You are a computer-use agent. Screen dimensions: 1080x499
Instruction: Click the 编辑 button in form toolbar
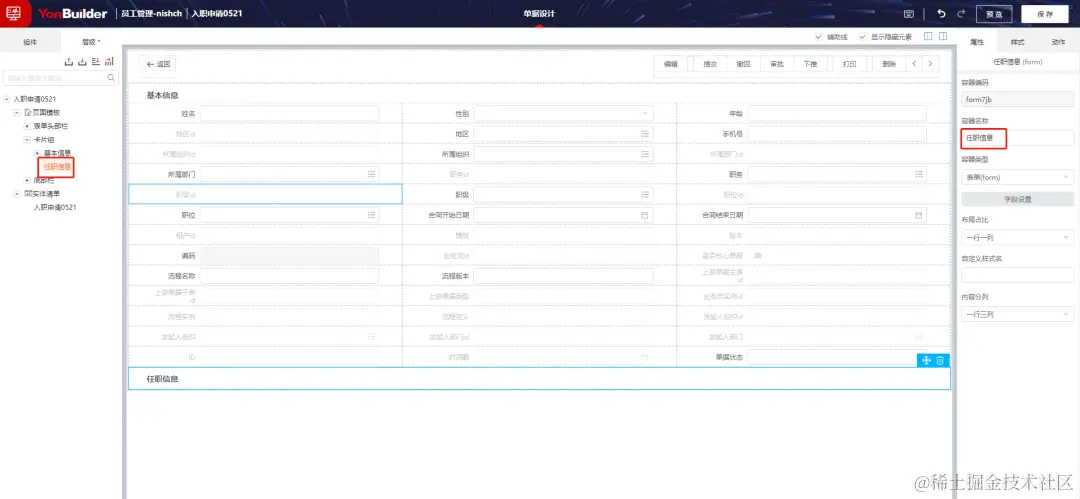671,64
